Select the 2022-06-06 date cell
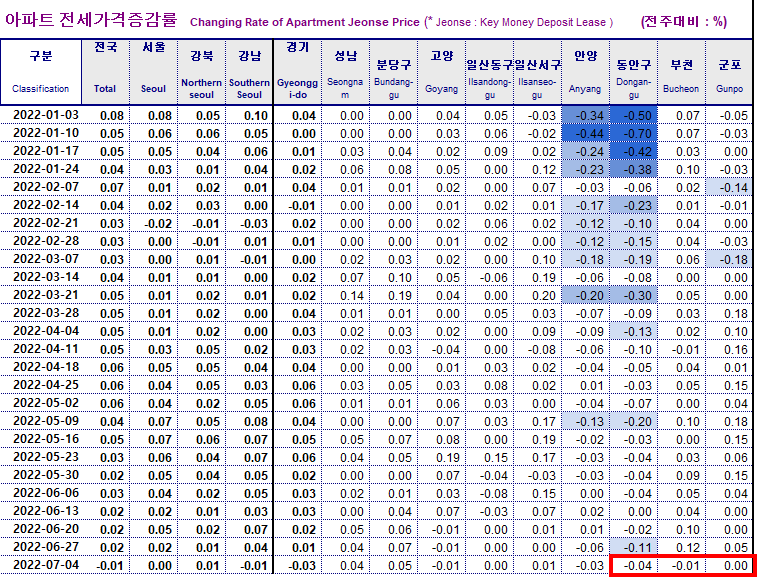757x577 pixels. click(41, 493)
